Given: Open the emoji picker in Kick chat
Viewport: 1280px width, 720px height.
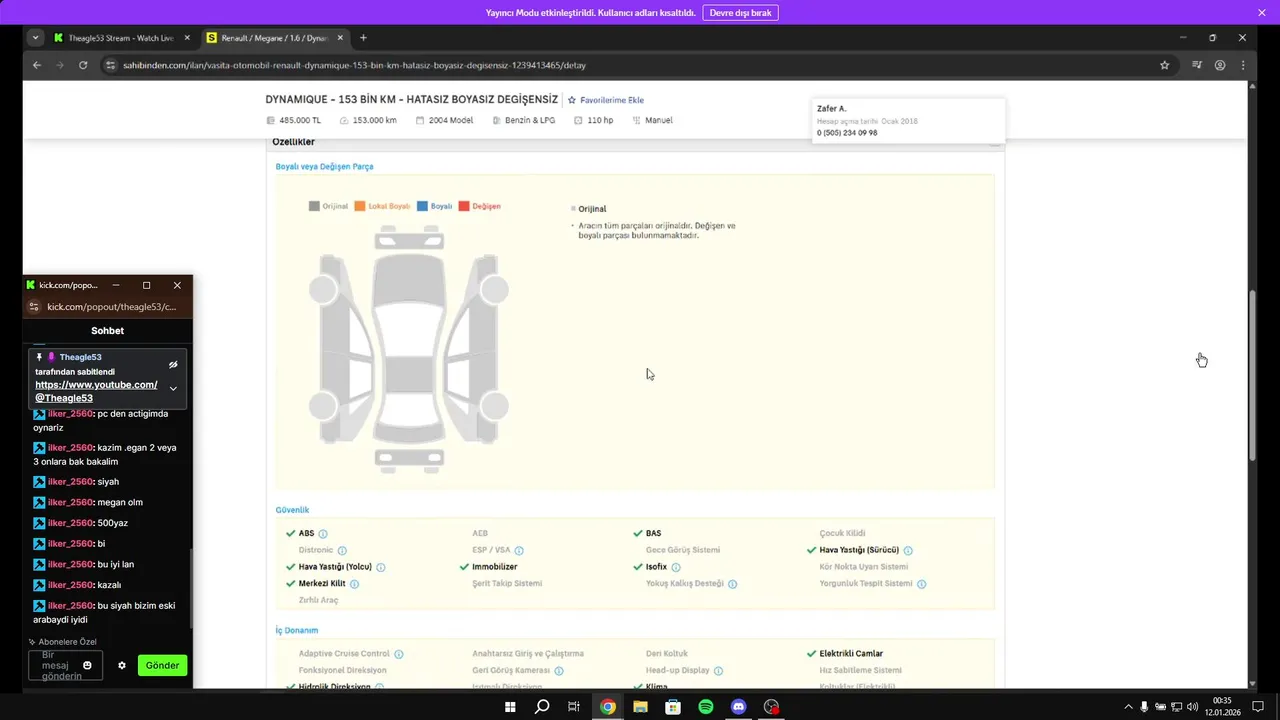Looking at the screenshot, I should [x=88, y=665].
